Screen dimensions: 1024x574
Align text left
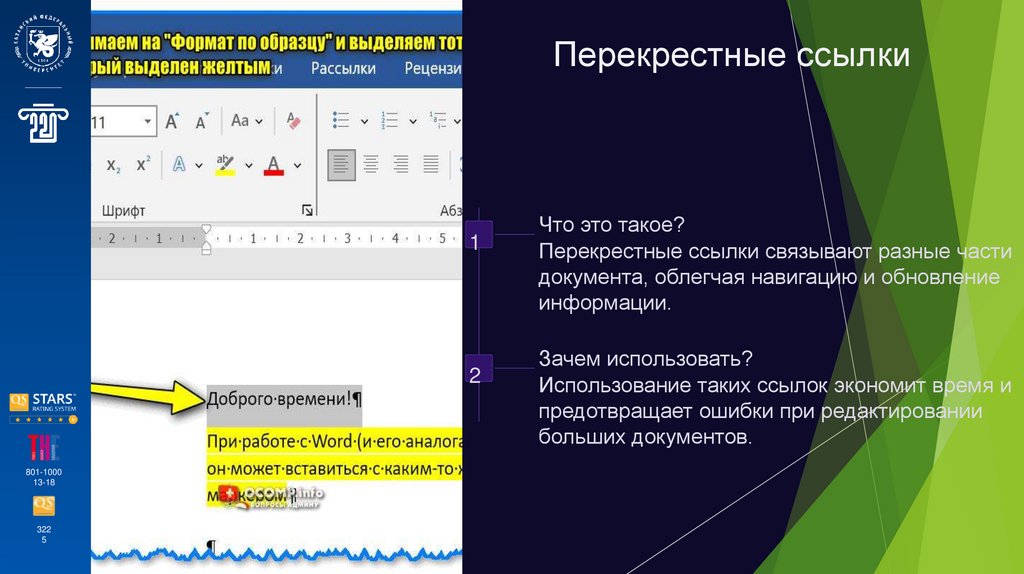(x=342, y=165)
